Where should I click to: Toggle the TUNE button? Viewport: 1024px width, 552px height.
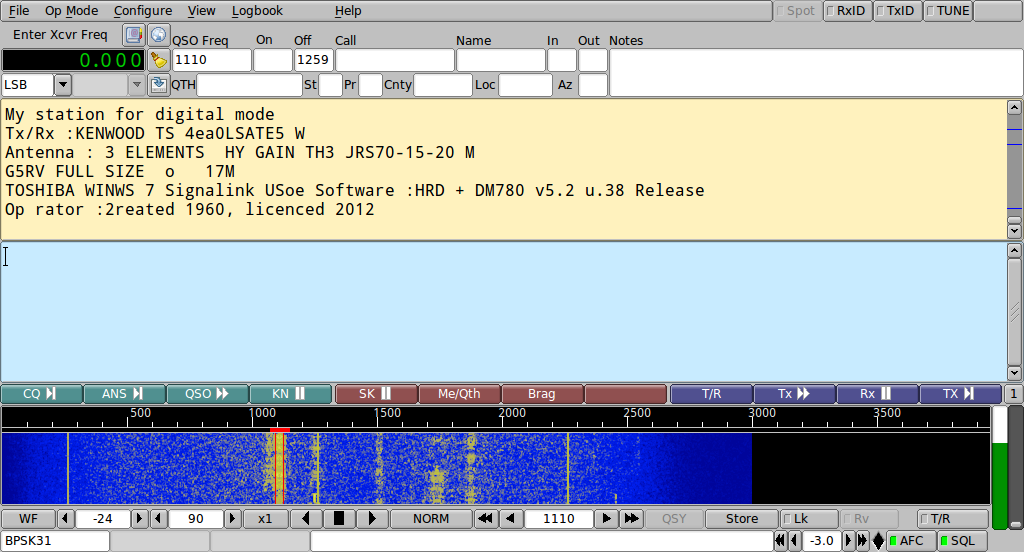click(948, 11)
